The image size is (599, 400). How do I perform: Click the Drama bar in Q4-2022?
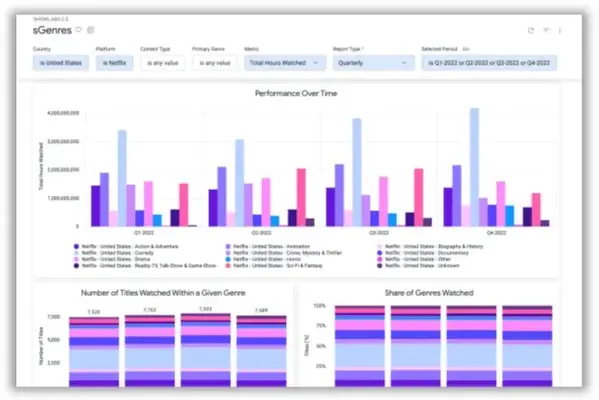500,204
